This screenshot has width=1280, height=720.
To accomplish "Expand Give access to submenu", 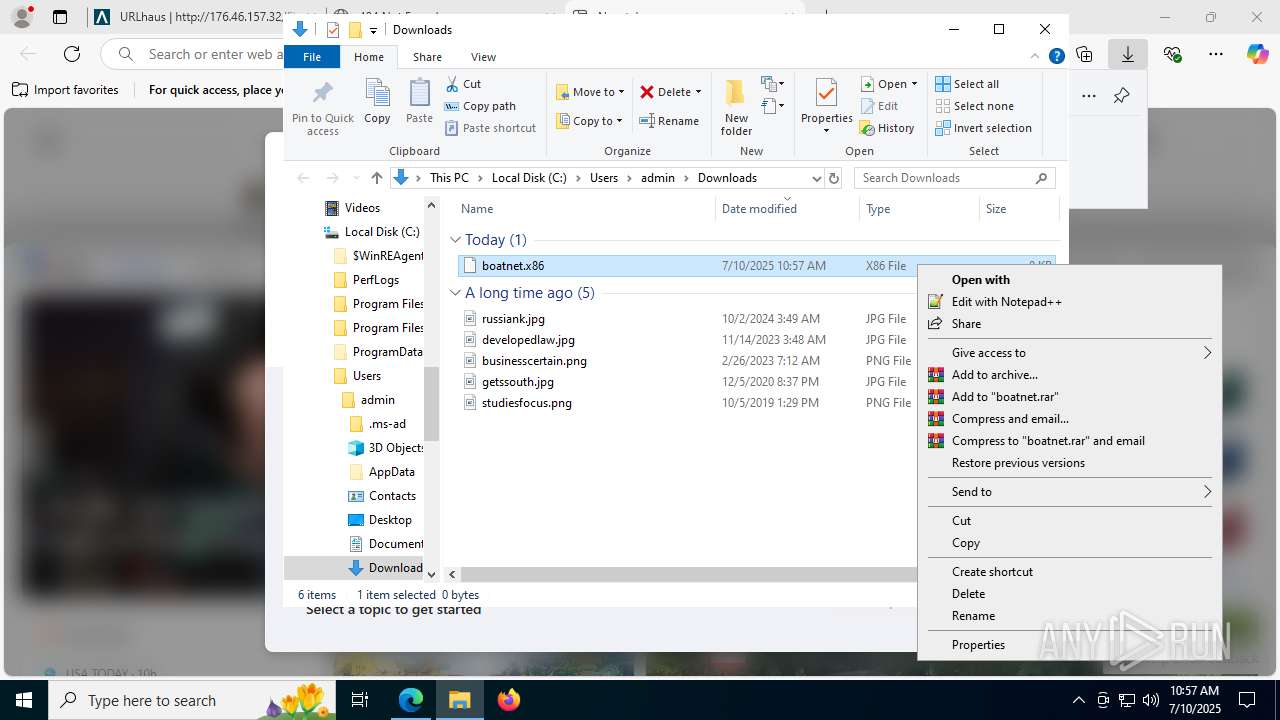I will (1069, 353).
